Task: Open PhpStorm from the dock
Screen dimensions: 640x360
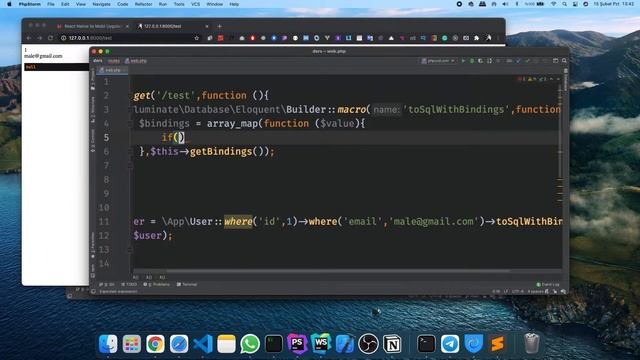Action: point(297,344)
